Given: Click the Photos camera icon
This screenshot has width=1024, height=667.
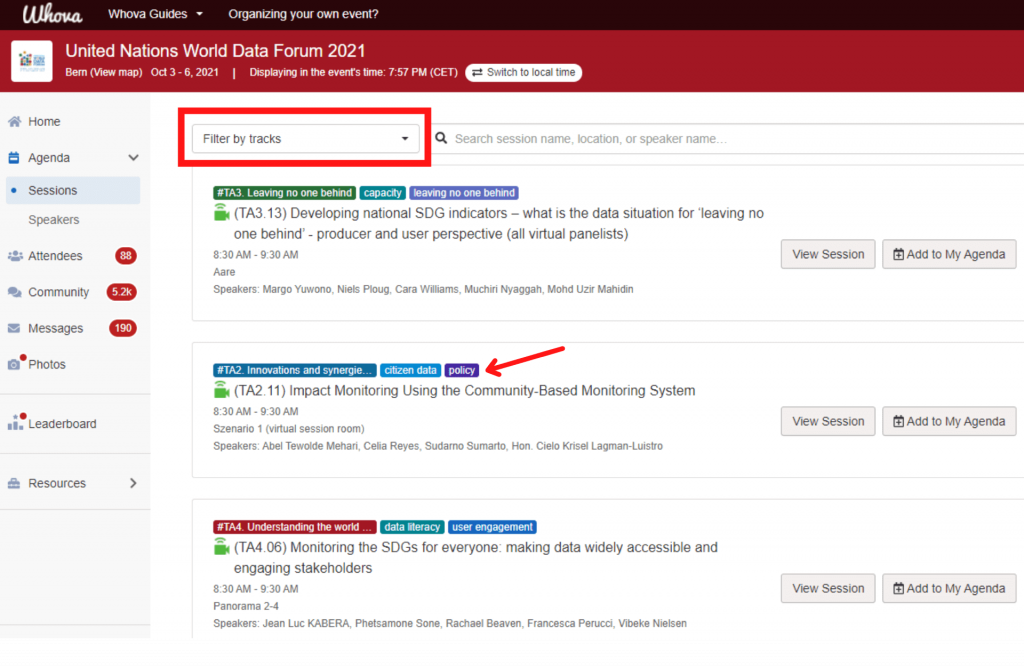Looking at the screenshot, I should coord(15,365).
